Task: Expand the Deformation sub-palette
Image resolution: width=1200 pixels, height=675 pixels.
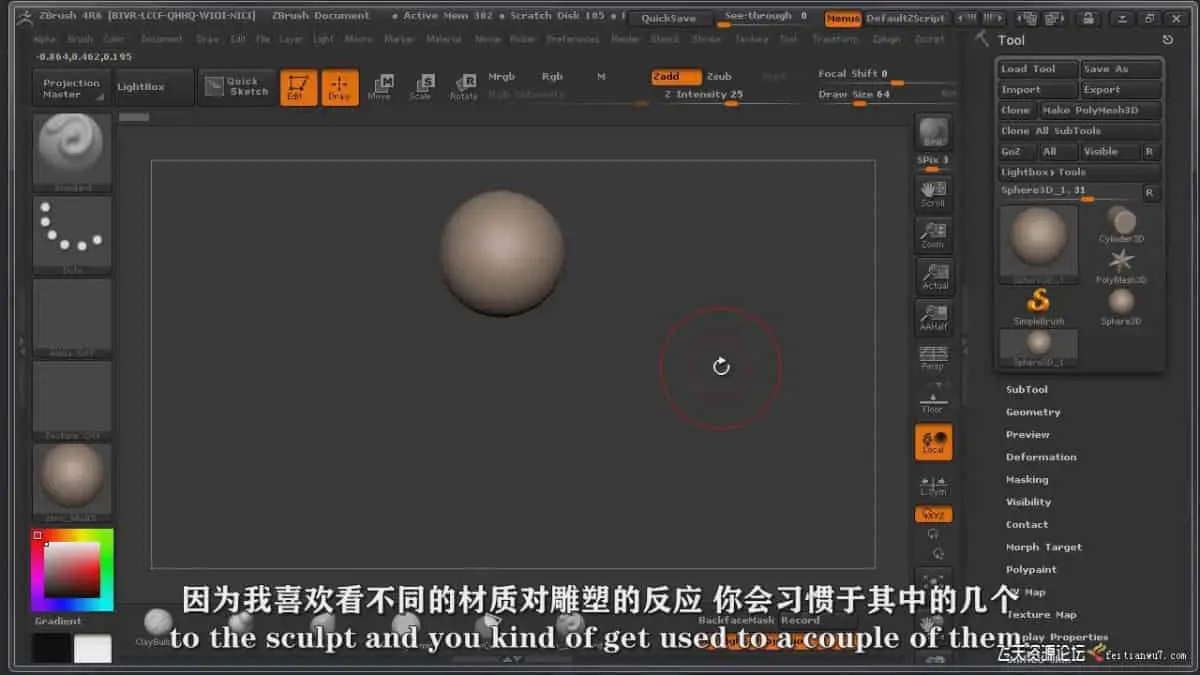Action: [1041, 457]
